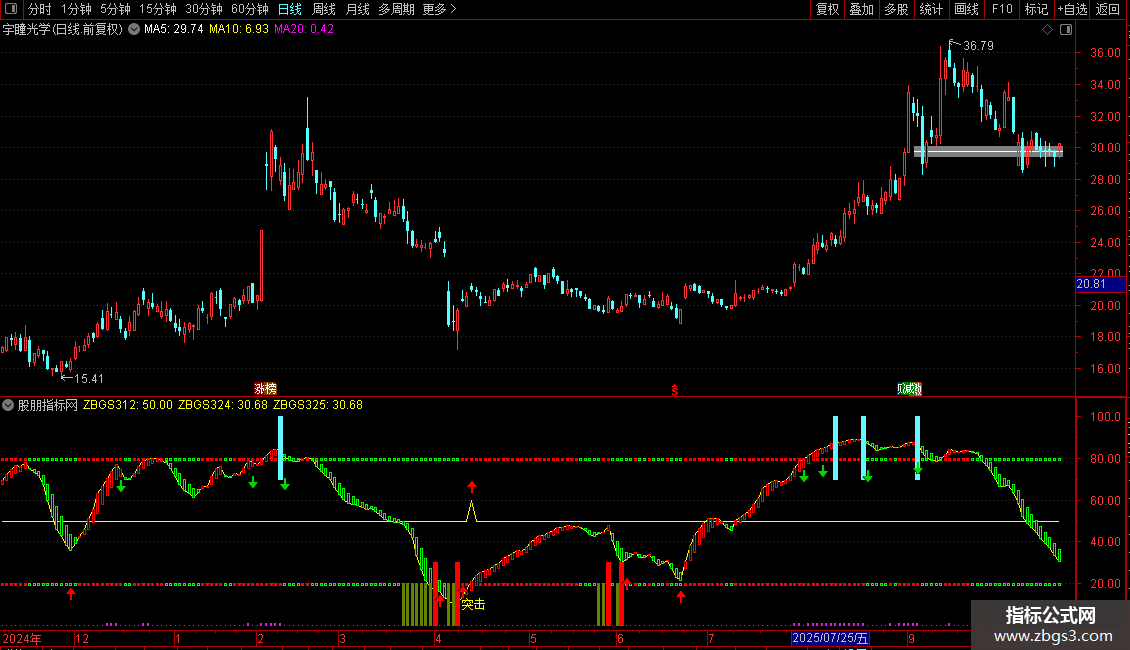Click the 36.79 high price annotation

978,46
